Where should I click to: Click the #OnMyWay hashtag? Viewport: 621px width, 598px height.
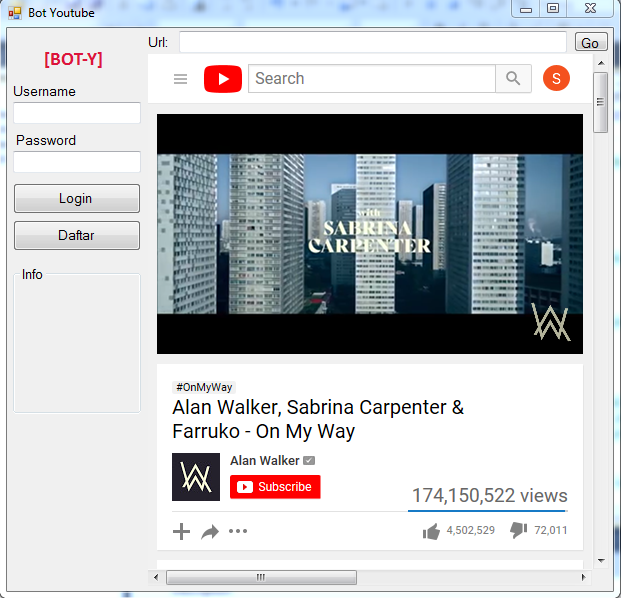click(204, 387)
